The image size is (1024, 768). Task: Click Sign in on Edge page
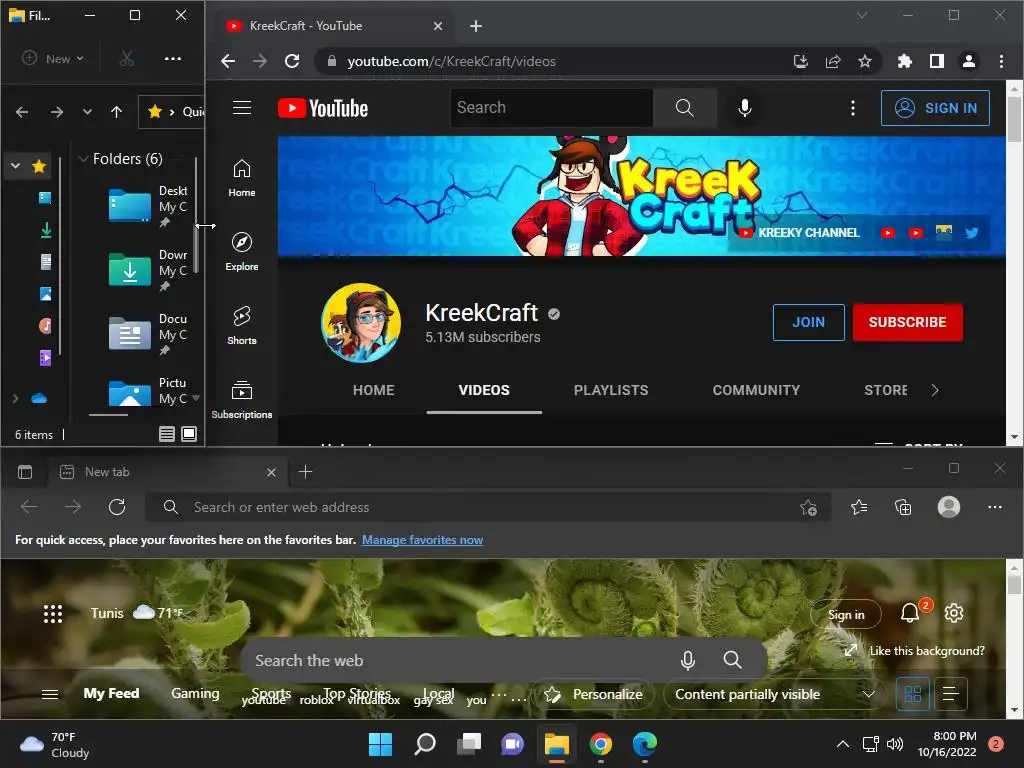846,615
